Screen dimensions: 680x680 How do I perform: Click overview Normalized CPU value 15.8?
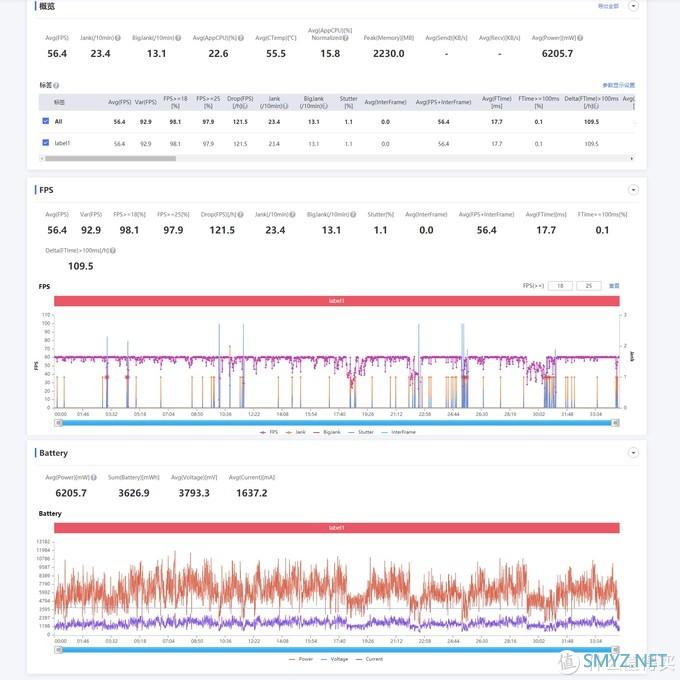(330, 54)
